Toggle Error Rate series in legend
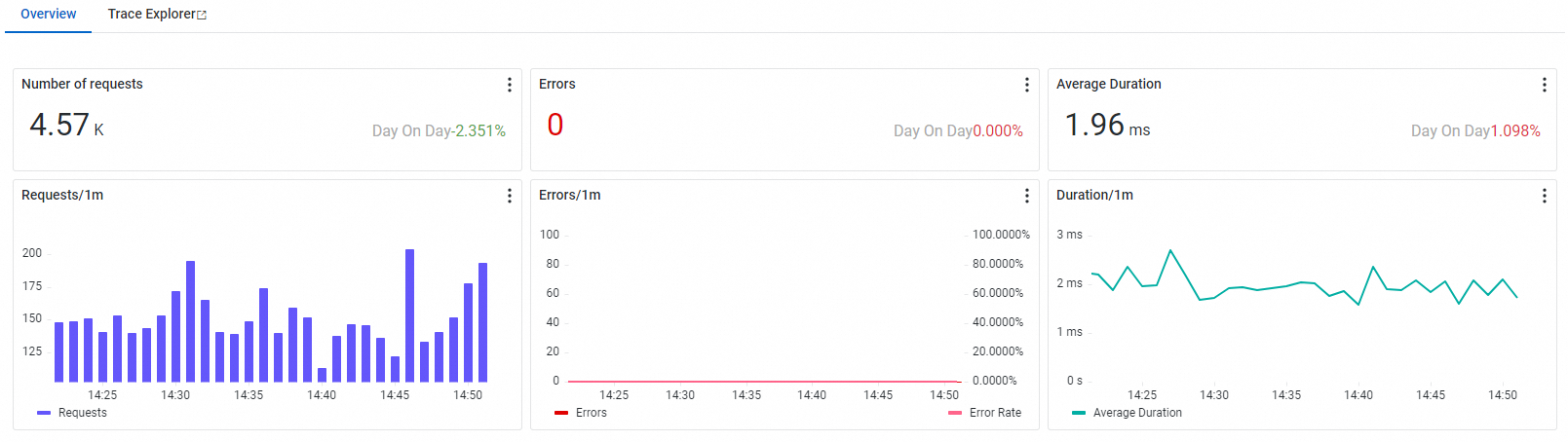This screenshot has width=1568, height=442. point(995,413)
